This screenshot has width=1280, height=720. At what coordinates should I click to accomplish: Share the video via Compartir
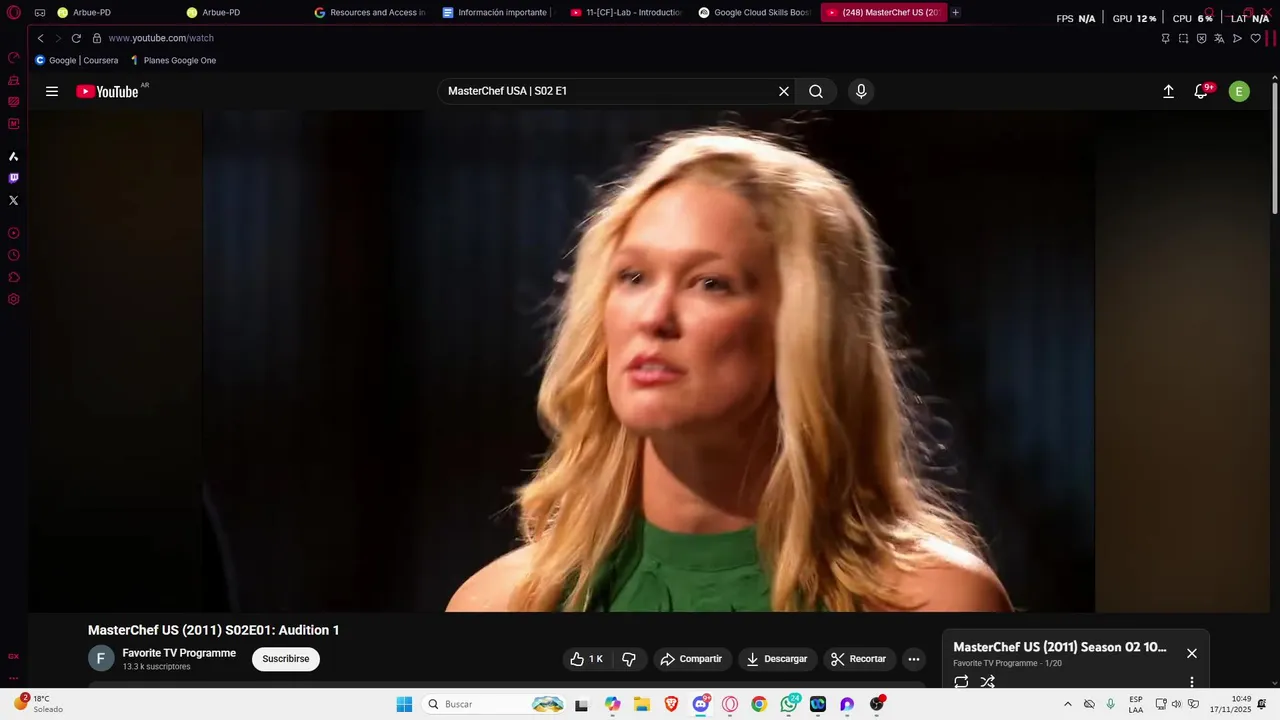click(692, 659)
